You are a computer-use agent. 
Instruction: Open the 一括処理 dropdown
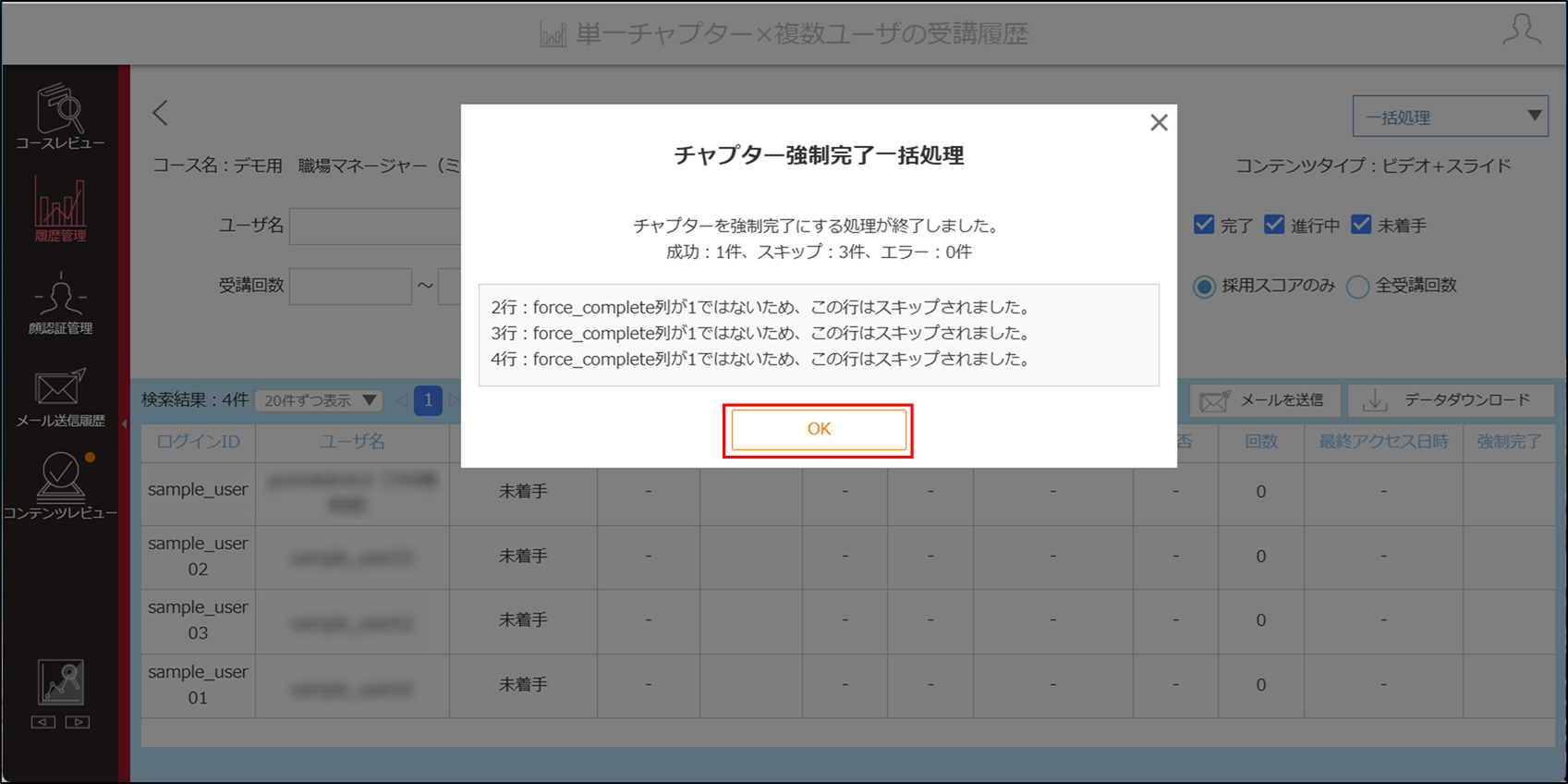coord(1450,117)
